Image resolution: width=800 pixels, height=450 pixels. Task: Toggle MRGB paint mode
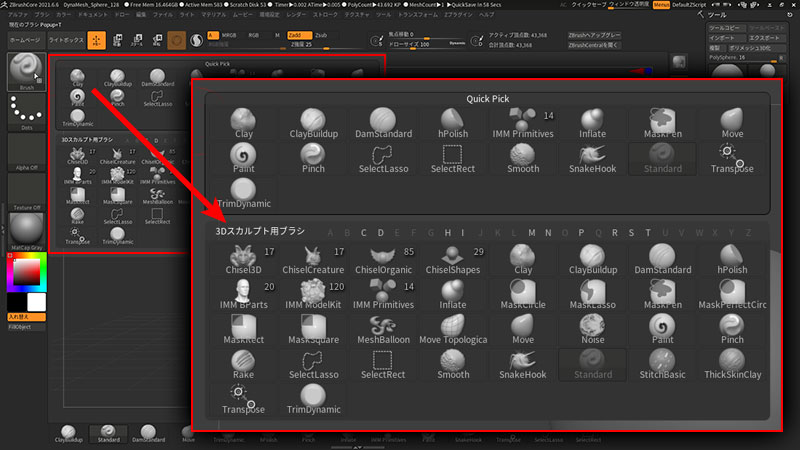point(229,35)
